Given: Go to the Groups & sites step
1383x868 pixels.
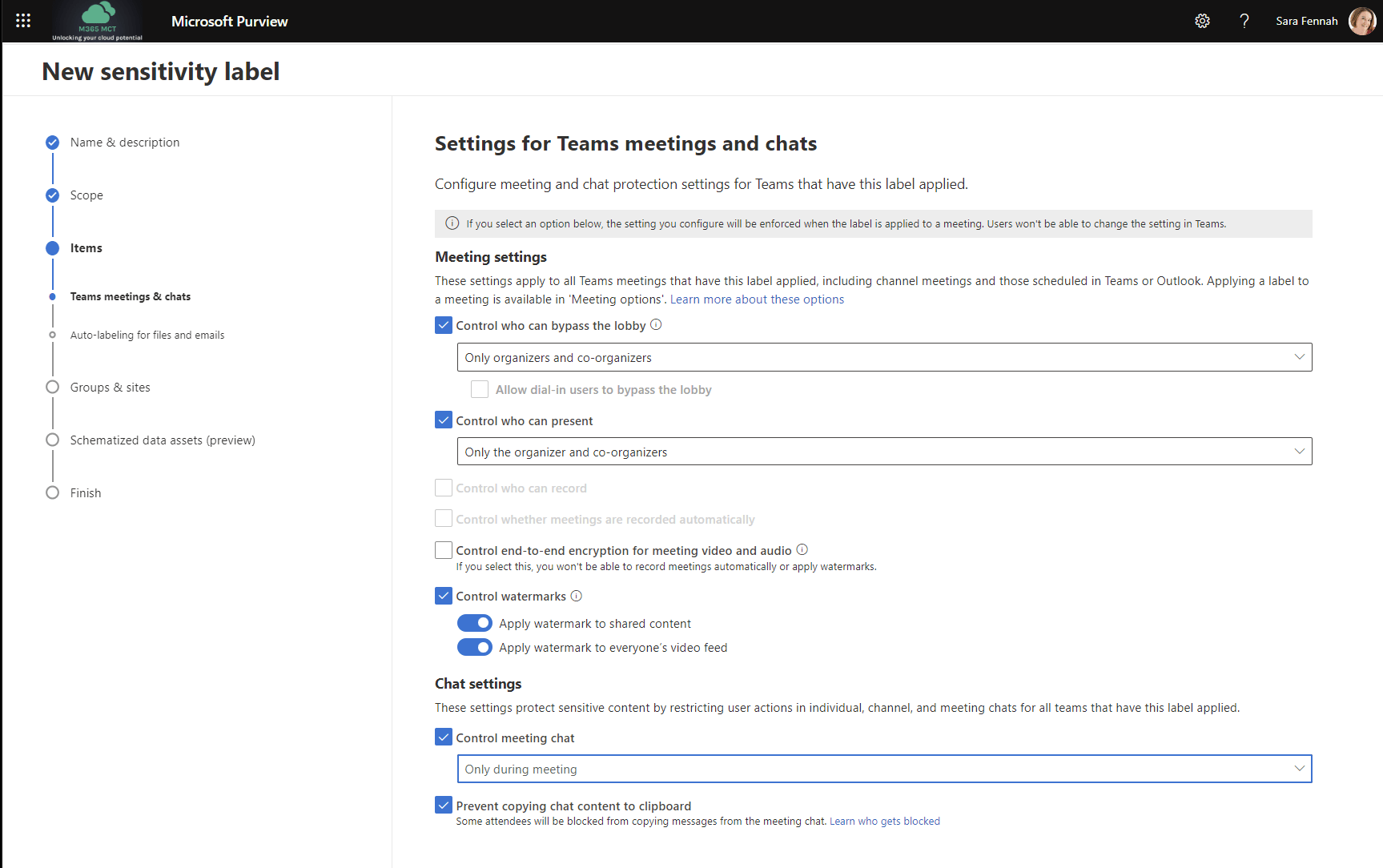Looking at the screenshot, I should tap(110, 388).
